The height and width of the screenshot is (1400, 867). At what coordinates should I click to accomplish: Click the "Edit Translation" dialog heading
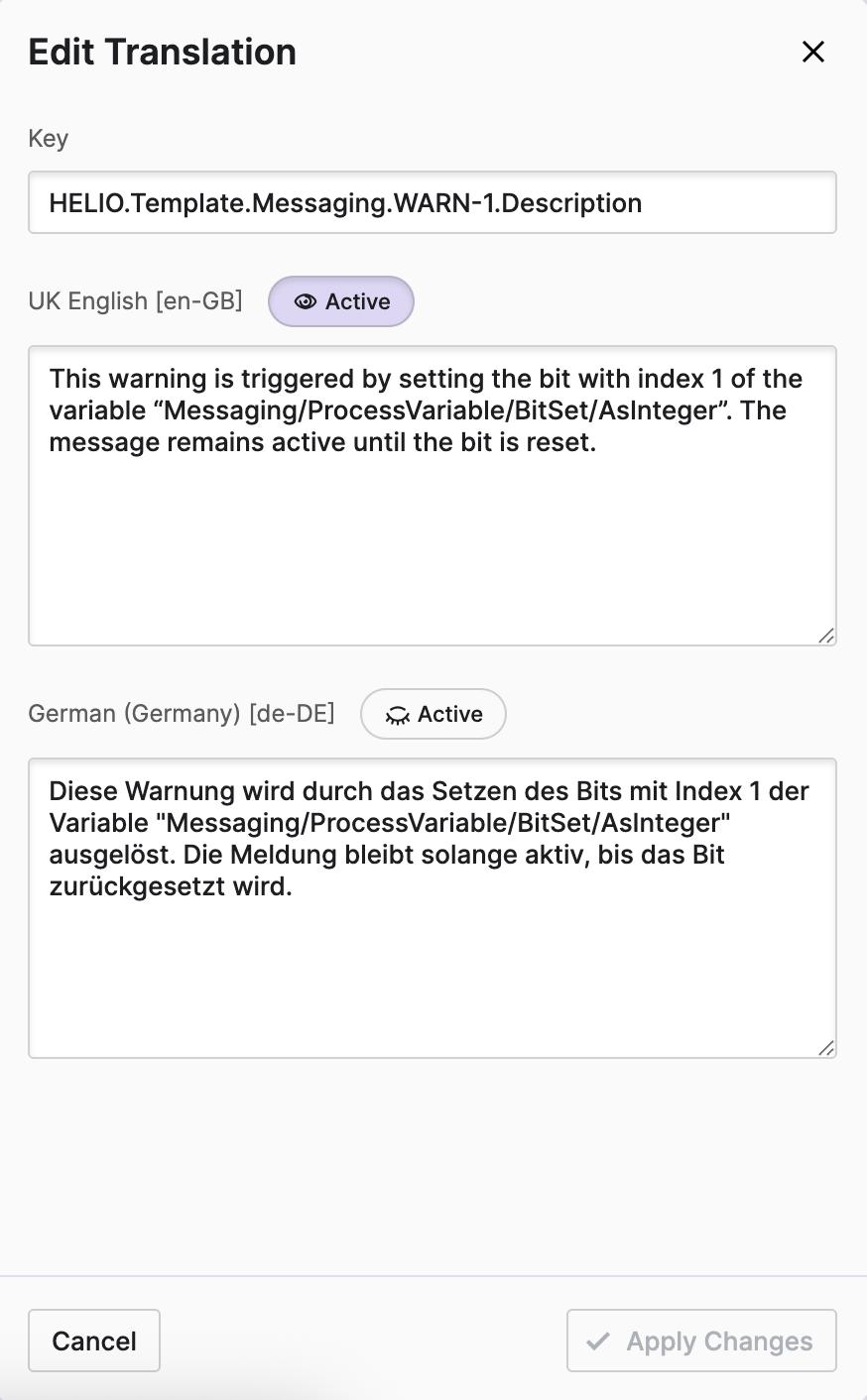click(163, 53)
